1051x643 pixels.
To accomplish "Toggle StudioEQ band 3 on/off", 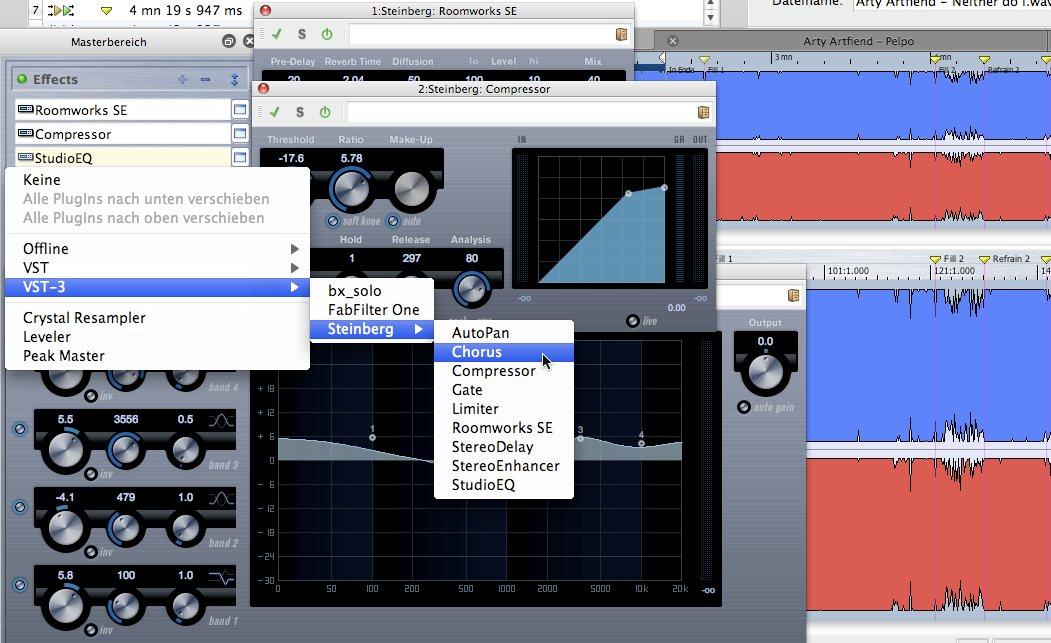I will 20,428.
